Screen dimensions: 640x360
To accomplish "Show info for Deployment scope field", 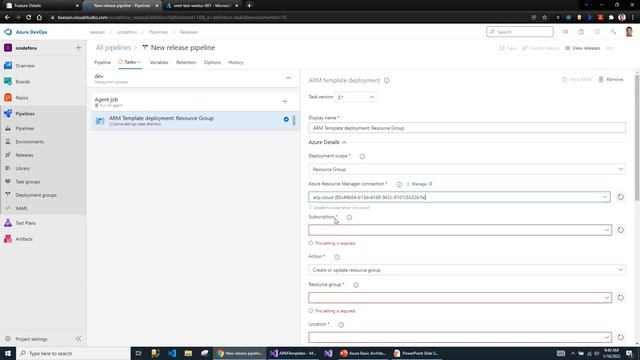I will (362, 156).
